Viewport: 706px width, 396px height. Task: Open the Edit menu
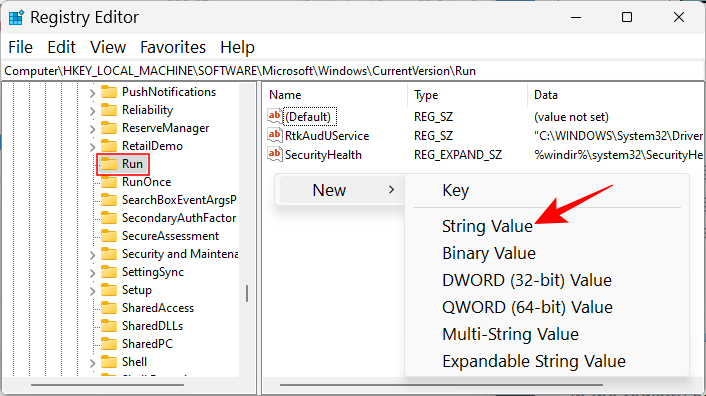[61, 47]
